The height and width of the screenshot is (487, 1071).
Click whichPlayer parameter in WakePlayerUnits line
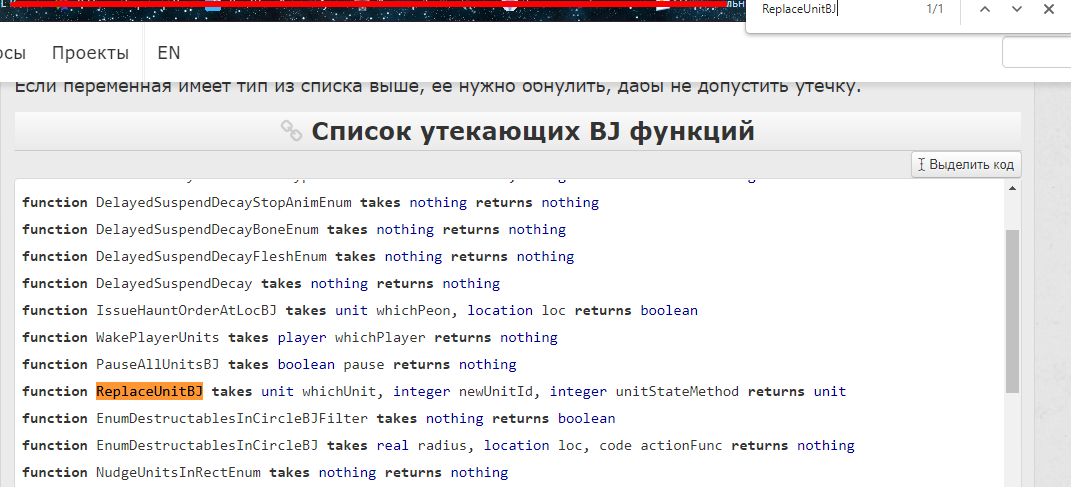(x=380, y=337)
